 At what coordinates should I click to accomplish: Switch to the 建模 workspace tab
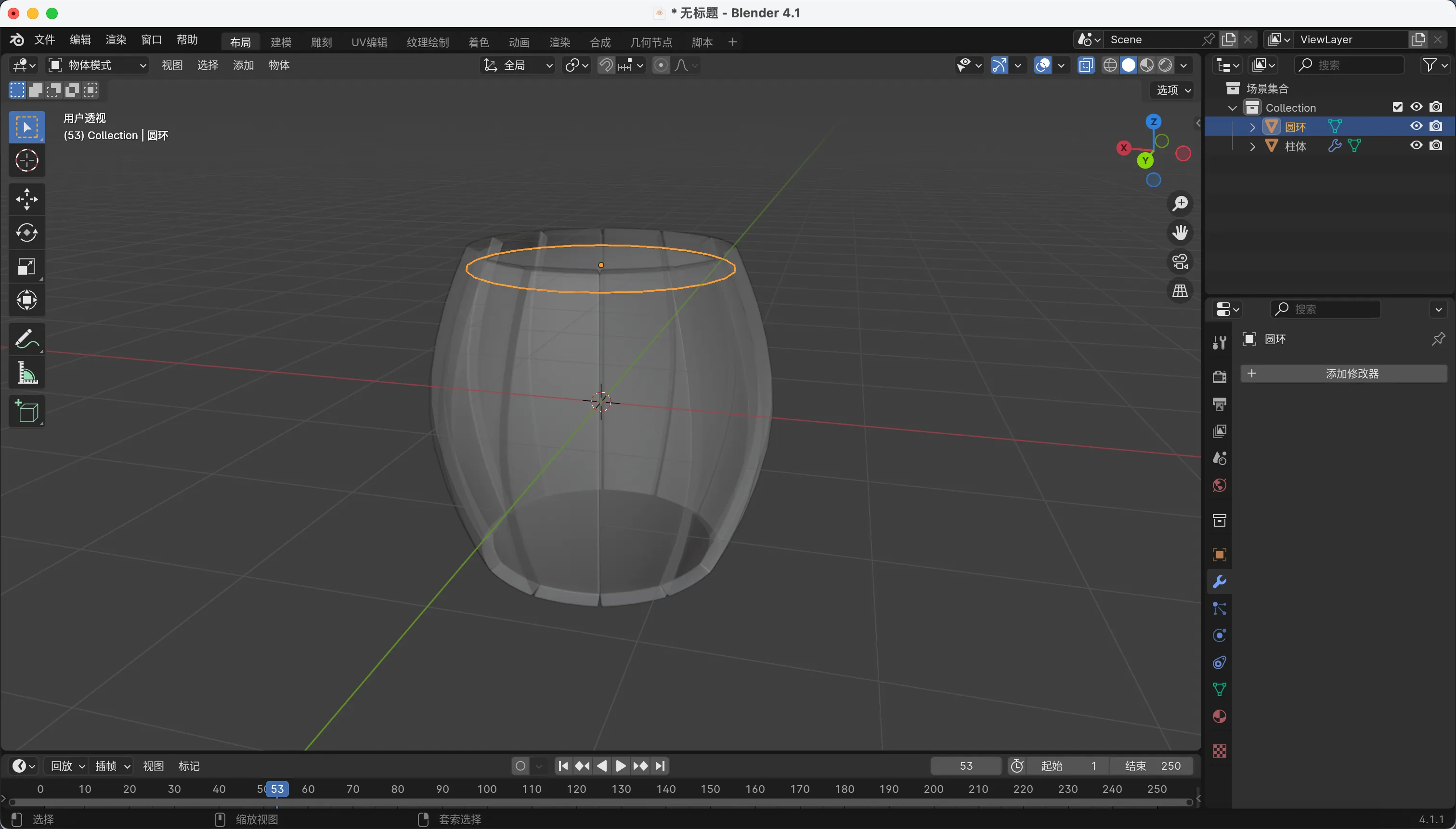pos(281,42)
